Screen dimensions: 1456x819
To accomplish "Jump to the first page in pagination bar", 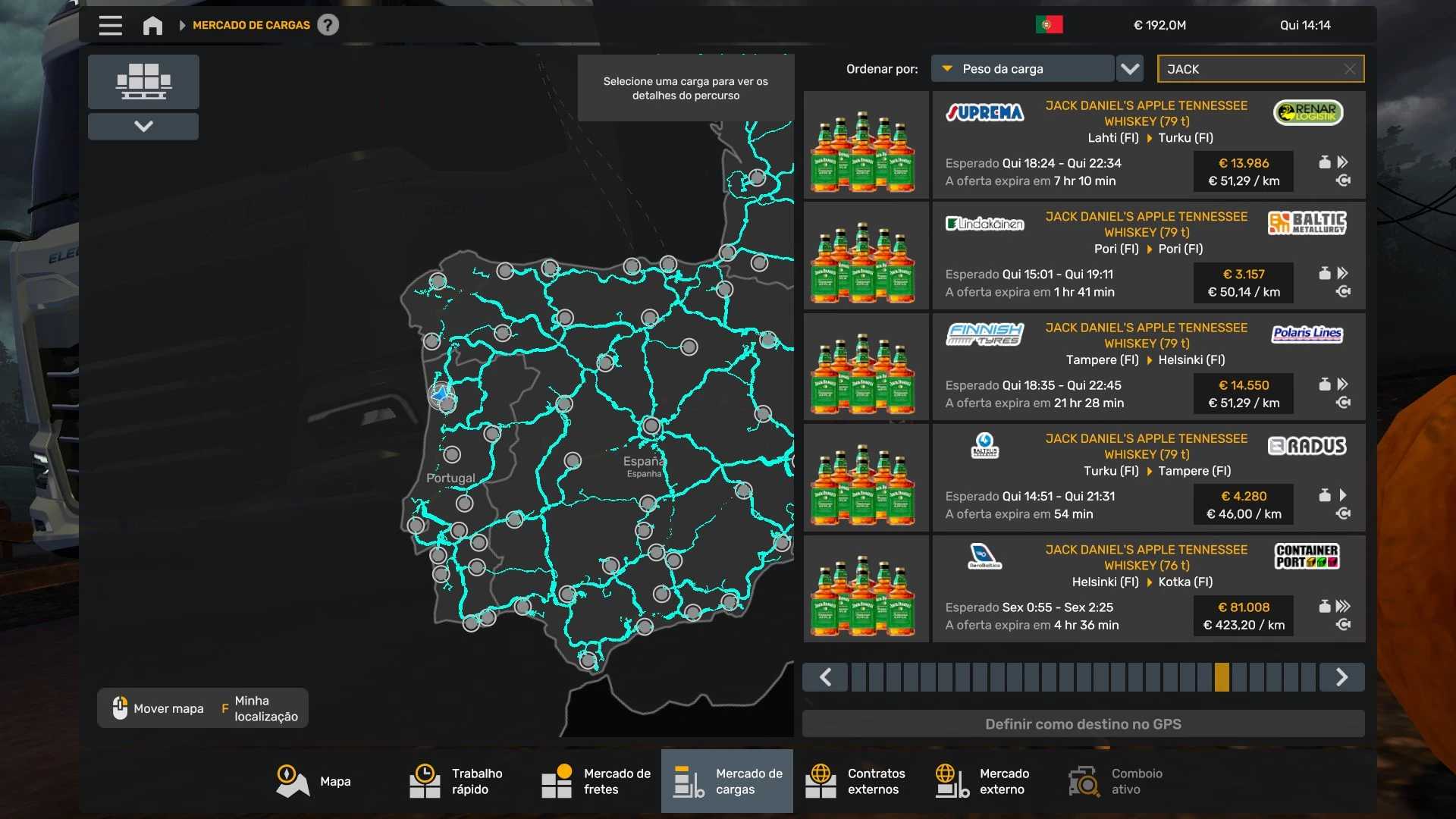I will click(858, 677).
